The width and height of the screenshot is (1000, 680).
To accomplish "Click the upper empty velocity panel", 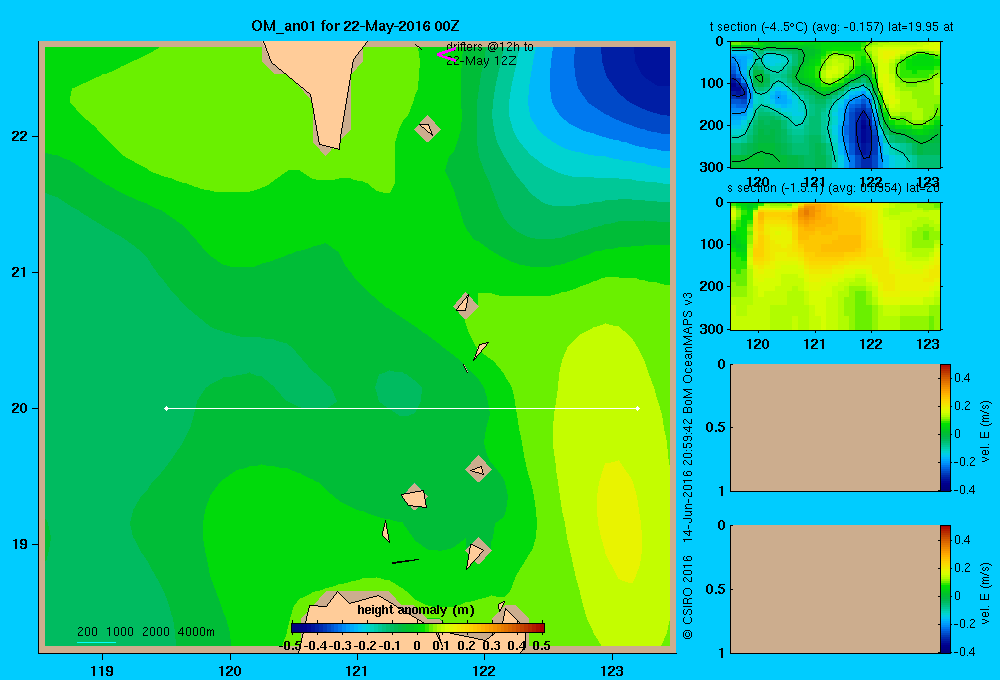I will click(835, 427).
